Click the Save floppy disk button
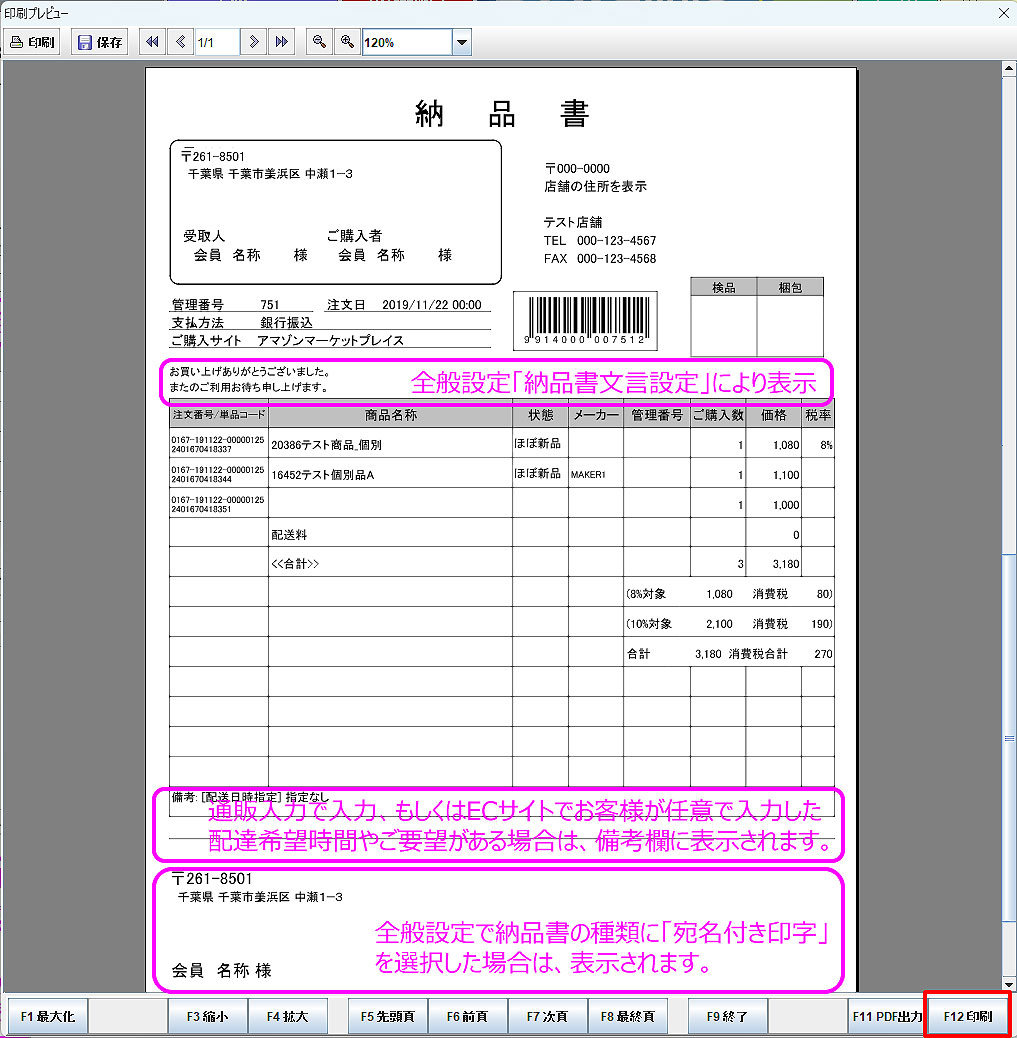This screenshot has height=1038, width=1017. [100, 42]
